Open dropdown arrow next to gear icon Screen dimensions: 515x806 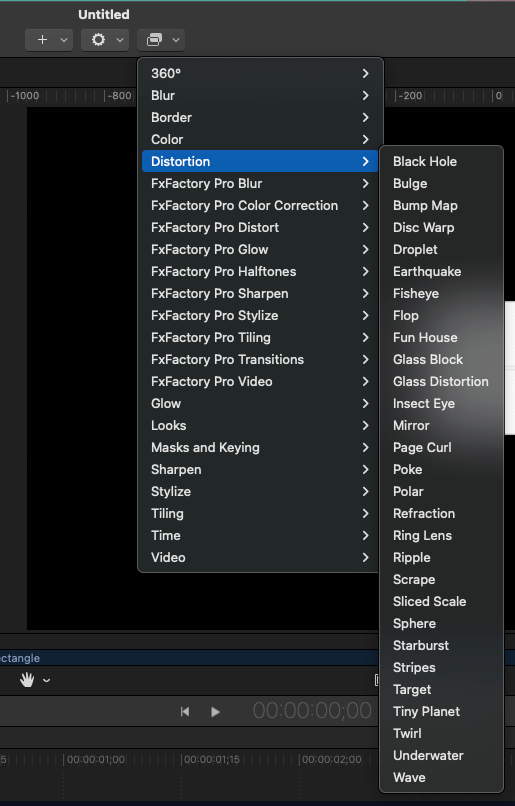pos(120,40)
